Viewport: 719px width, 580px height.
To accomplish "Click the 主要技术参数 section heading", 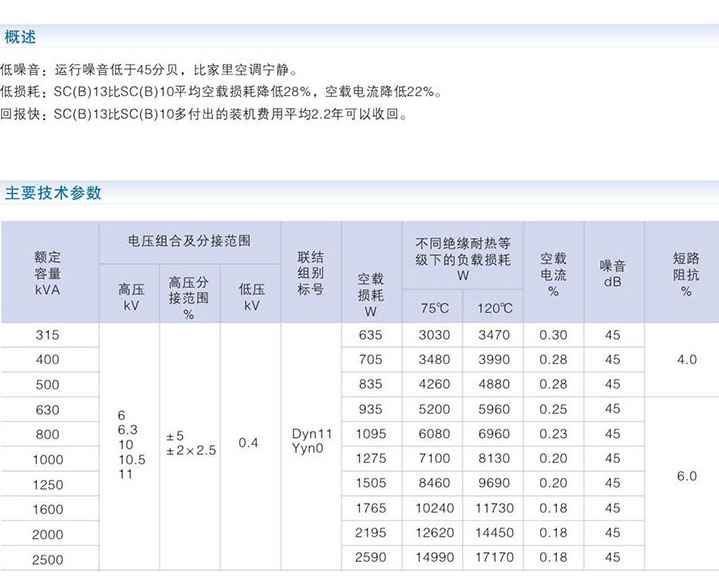I will [x=53, y=193].
